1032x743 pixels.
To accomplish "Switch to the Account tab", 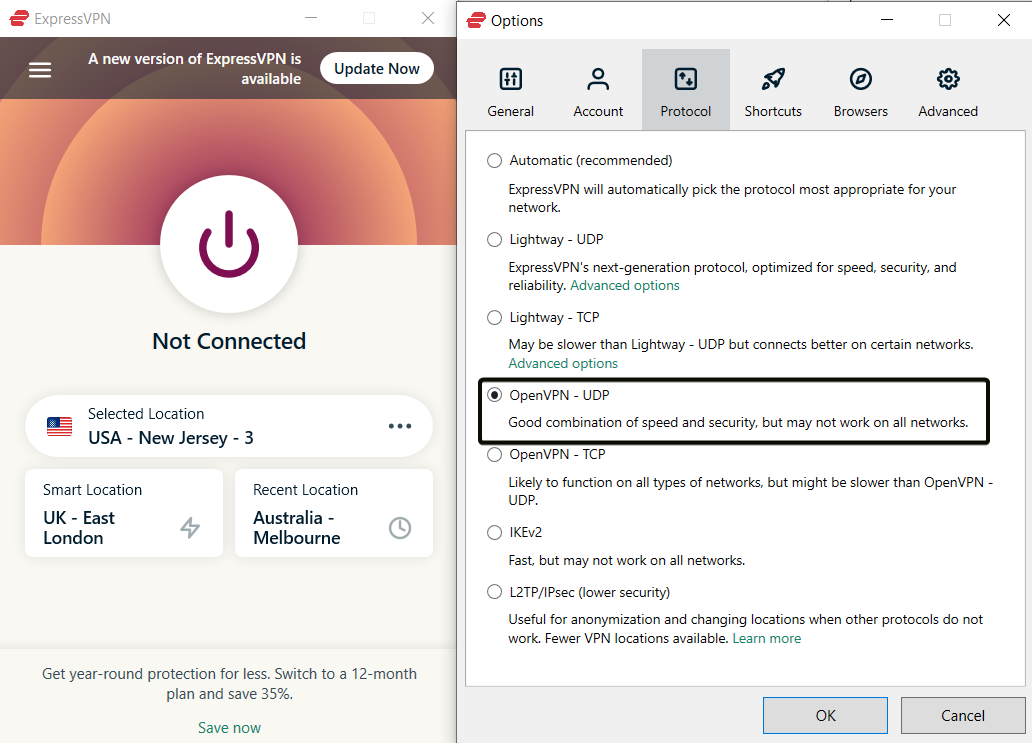I will (x=598, y=80).
